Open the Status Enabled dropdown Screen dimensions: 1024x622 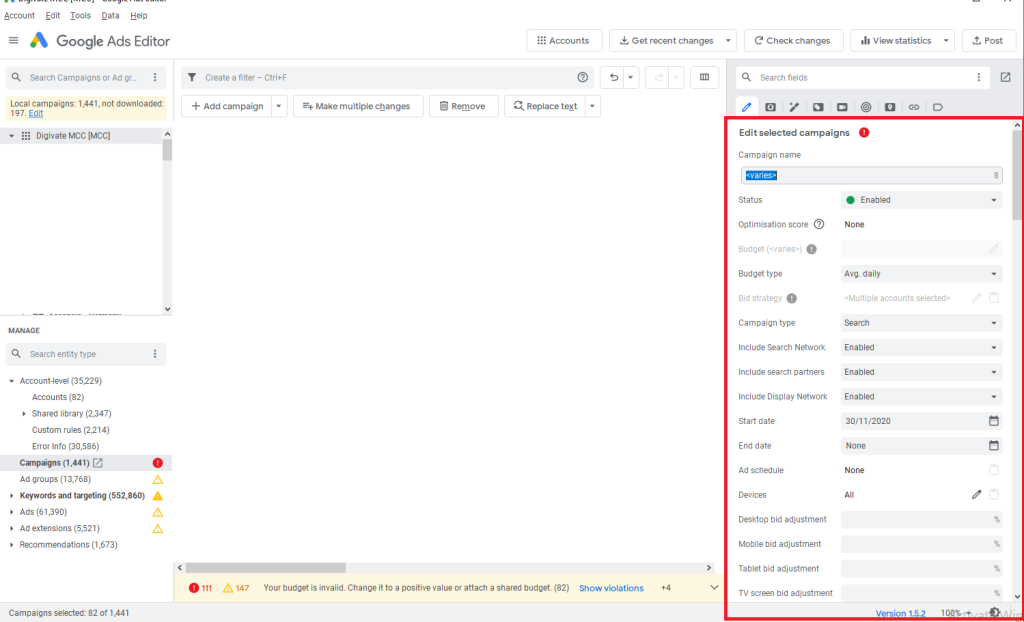[x=921, y=200]
